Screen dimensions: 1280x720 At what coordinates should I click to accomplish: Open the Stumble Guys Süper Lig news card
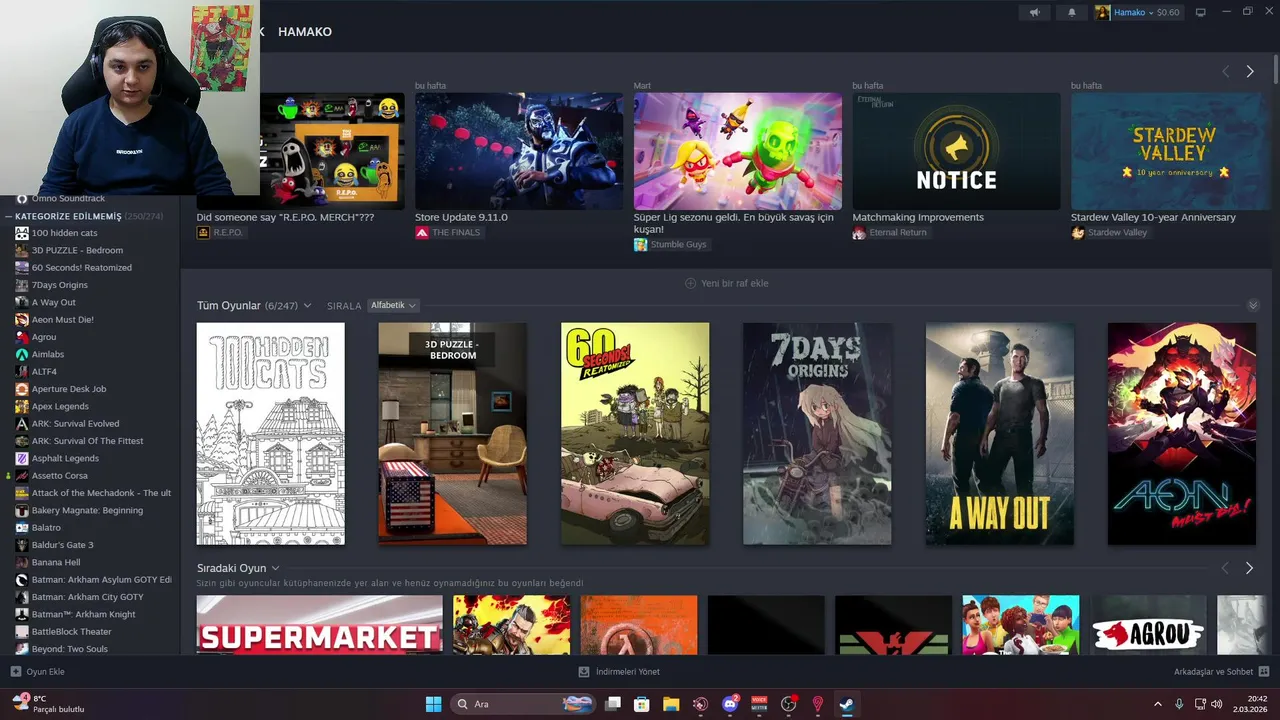(x=738, y=151)
